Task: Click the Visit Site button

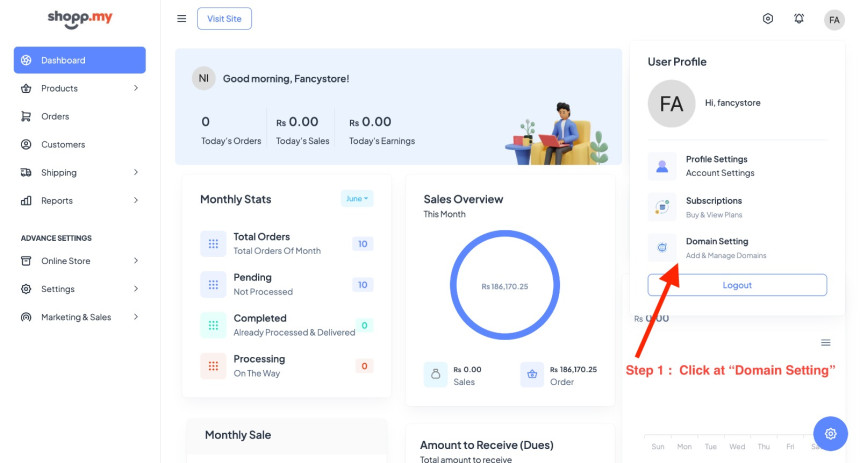Action: [224, 18]
